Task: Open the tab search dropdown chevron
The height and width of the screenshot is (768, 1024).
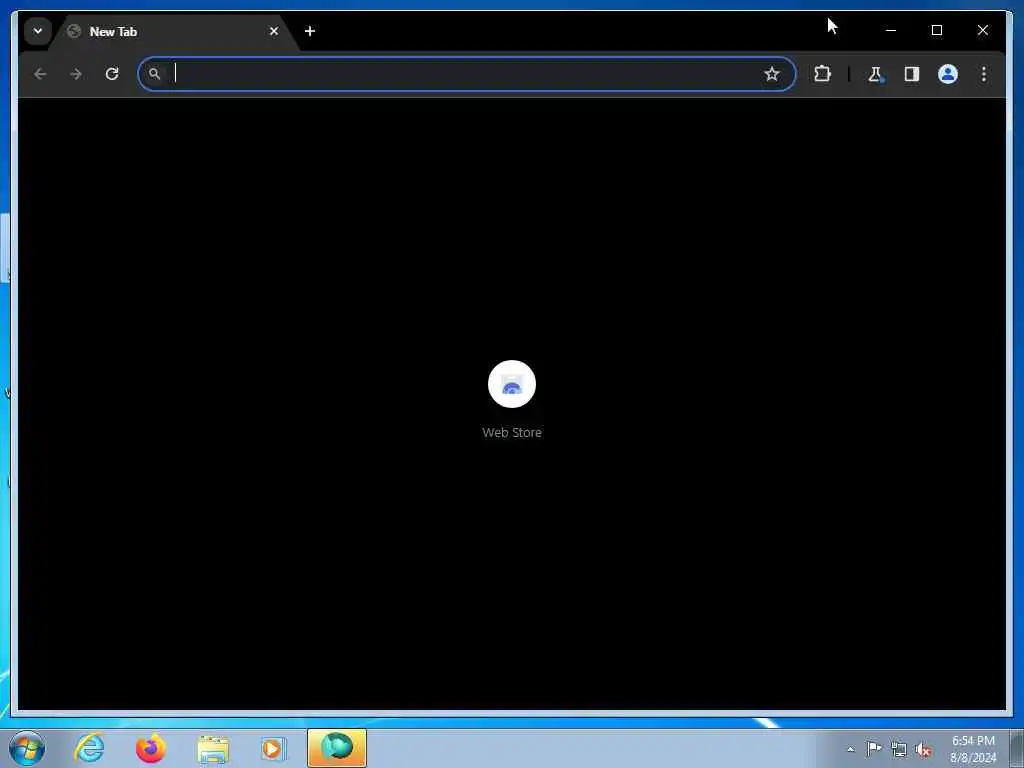Action: pos(37,31)
